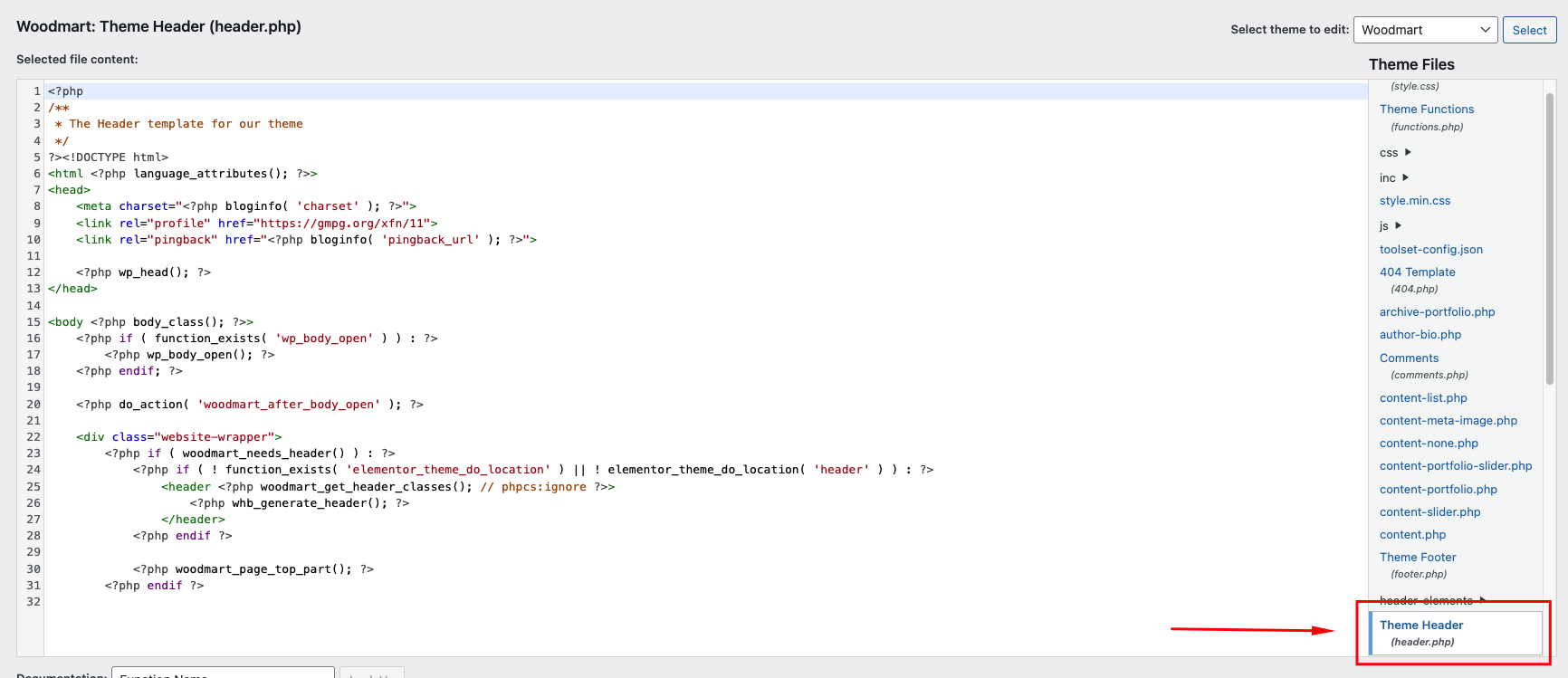
Task: Open the Woodmart theme selection dropdown
Action: (1425, 30)
